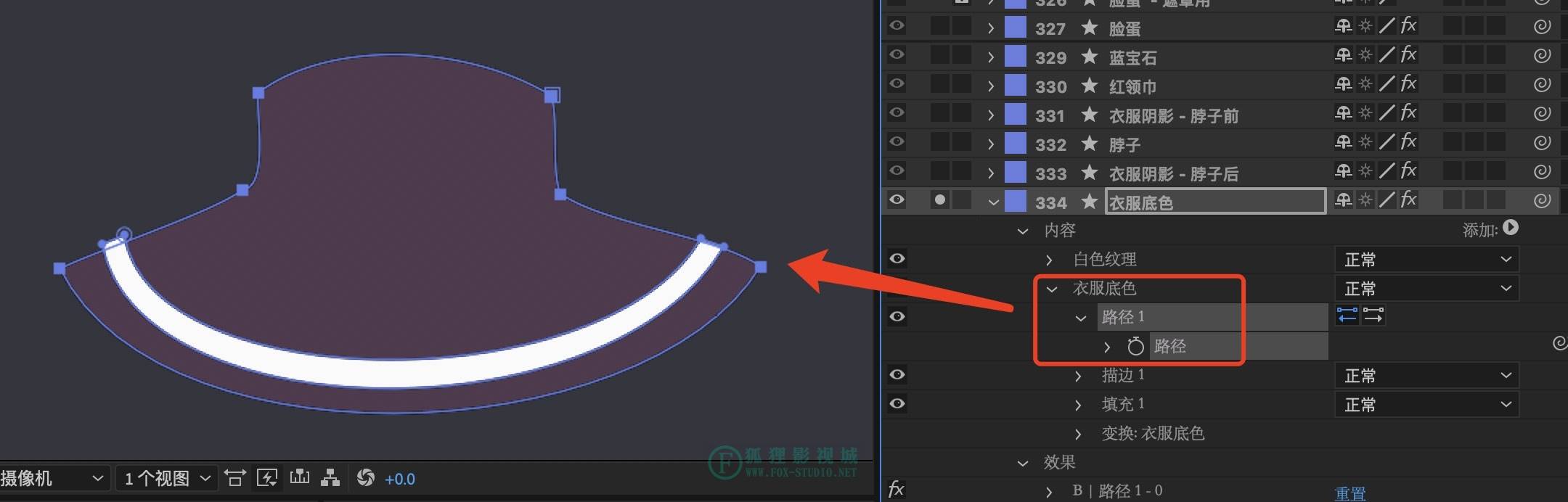This screenshot has height=502, width=1568.
Task: Hide layer 334 衣服底色 with eye icon
Action: 897,200
